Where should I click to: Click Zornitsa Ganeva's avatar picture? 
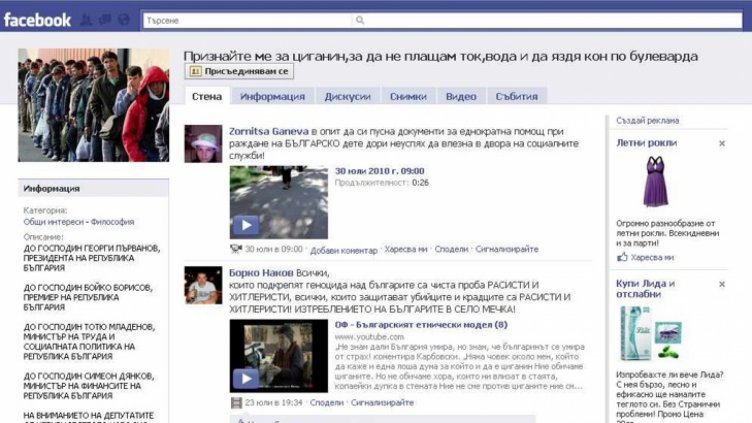click(203, 144)
